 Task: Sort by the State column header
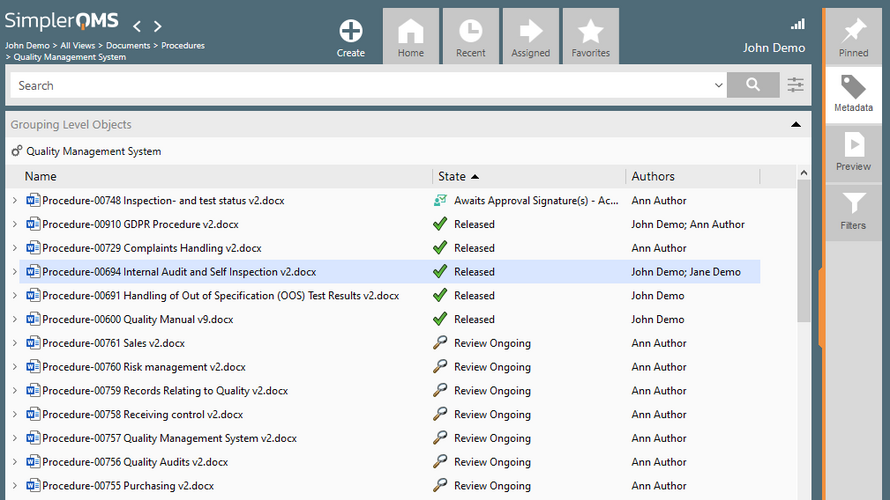pyautogui.click(x=452, y=177)
